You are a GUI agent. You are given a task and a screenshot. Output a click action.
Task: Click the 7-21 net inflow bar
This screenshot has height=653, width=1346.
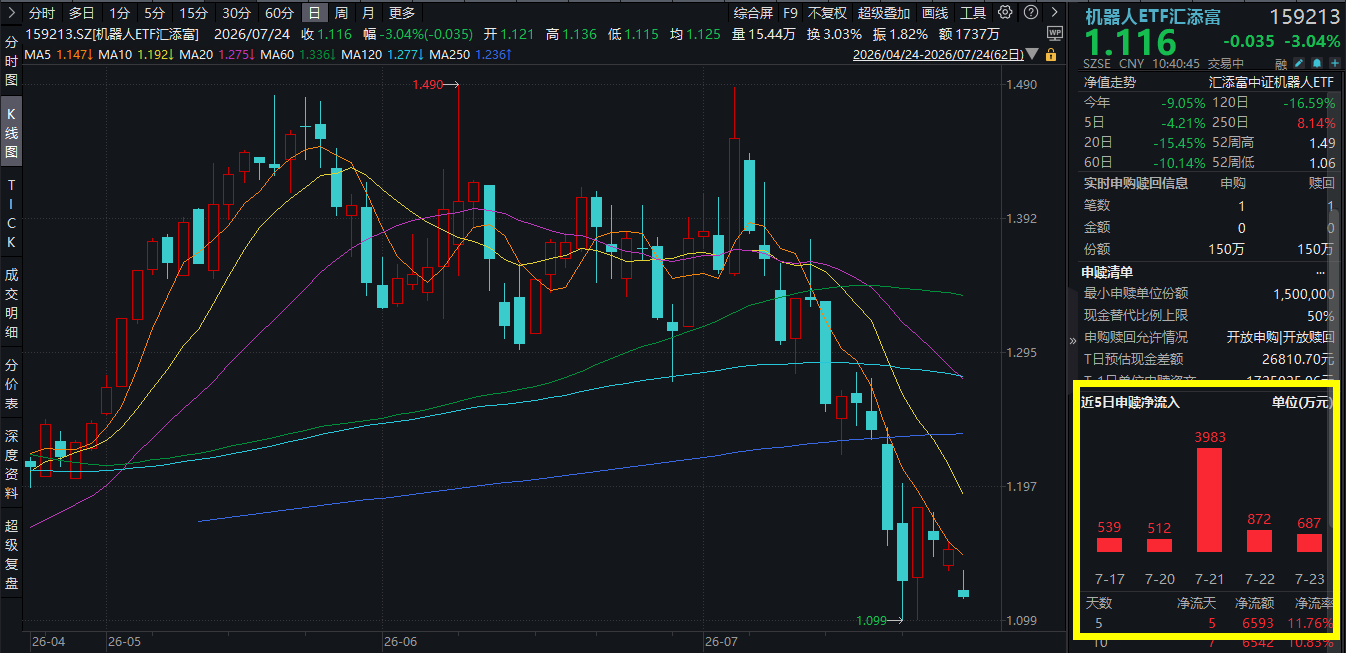(x=1209, y=500)
